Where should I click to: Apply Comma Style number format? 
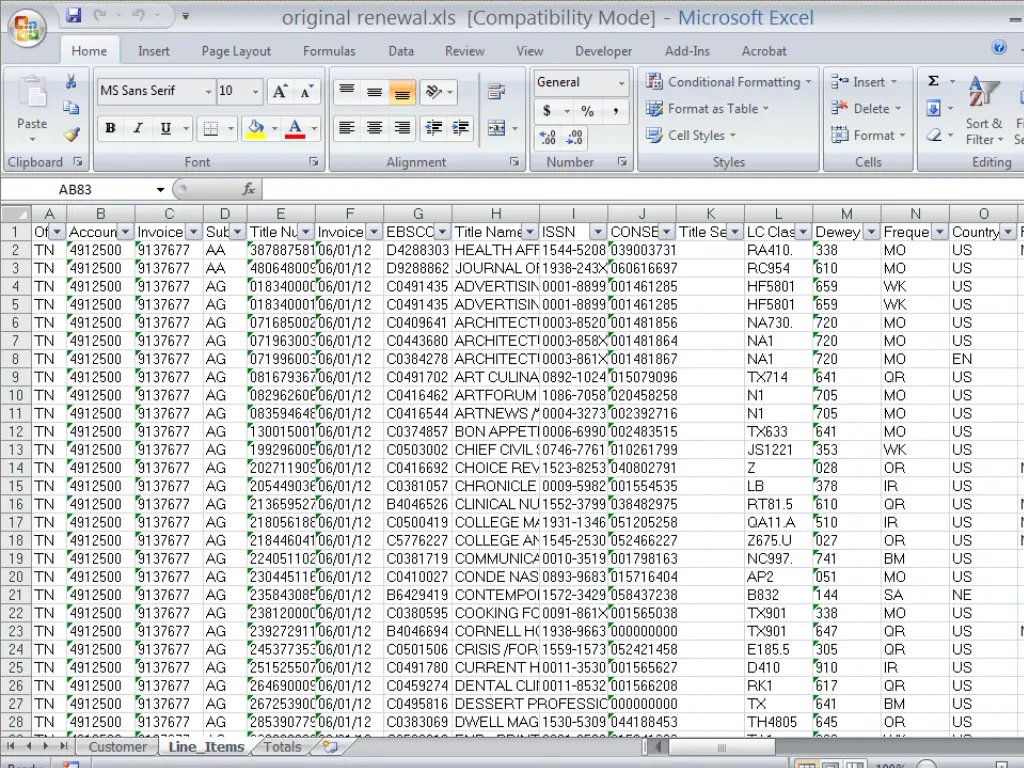click(x=615, y=111)
